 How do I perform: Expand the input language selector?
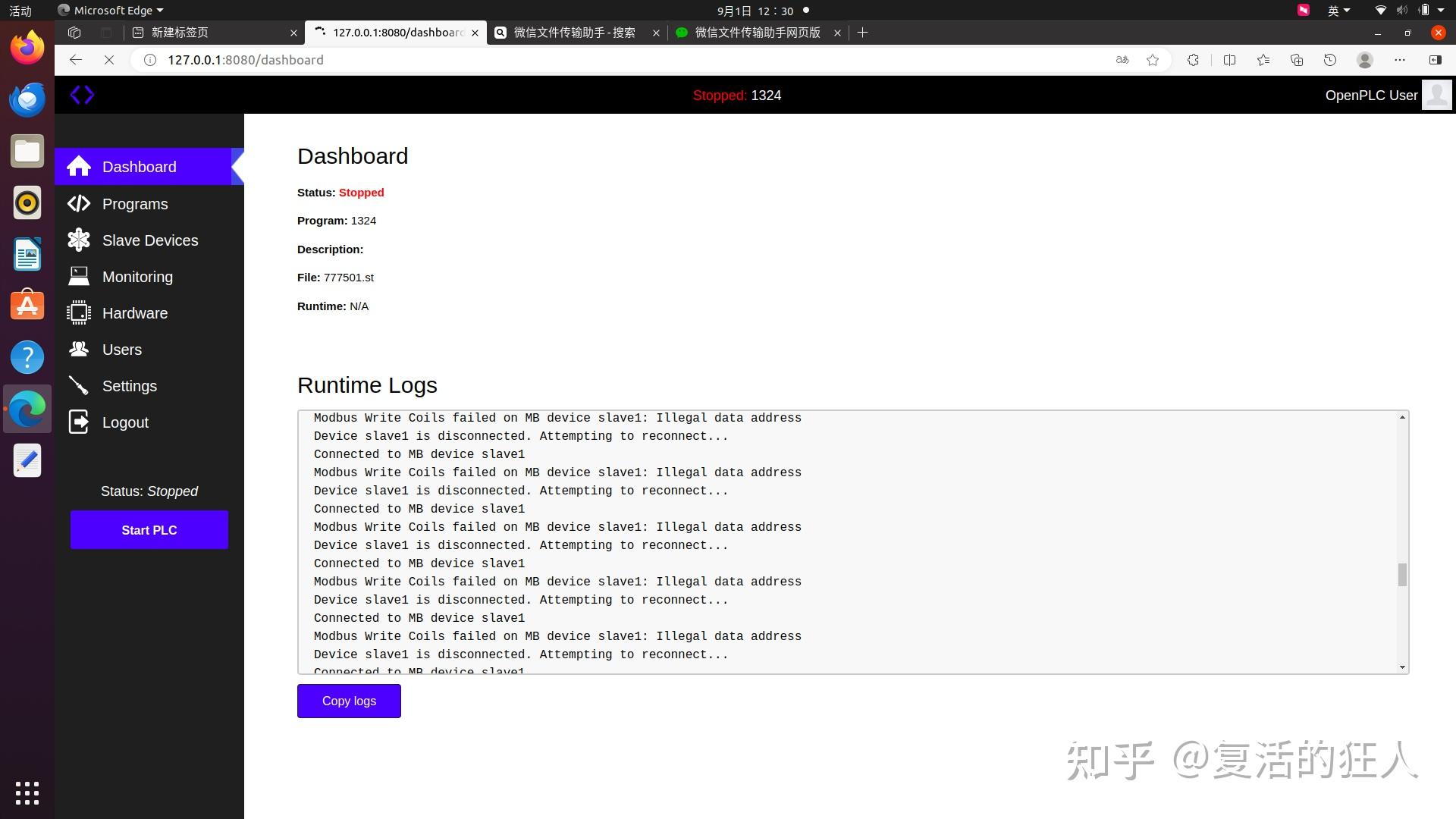coord(1339,10)
